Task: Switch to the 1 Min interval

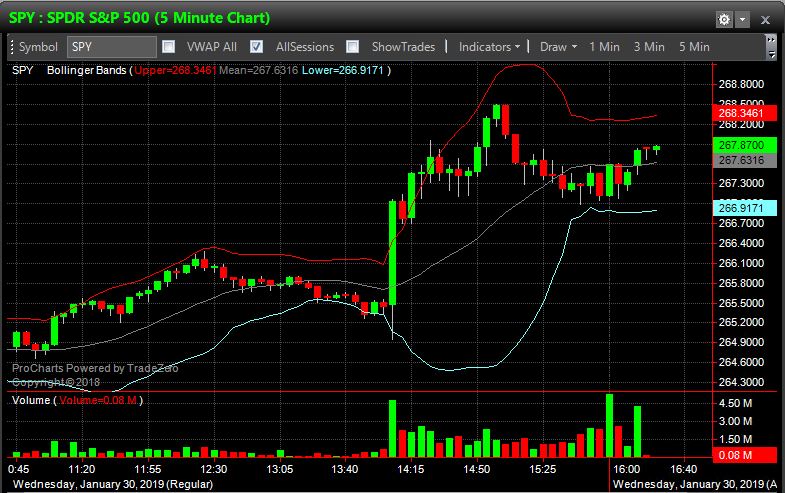Action: click(605, 47)
